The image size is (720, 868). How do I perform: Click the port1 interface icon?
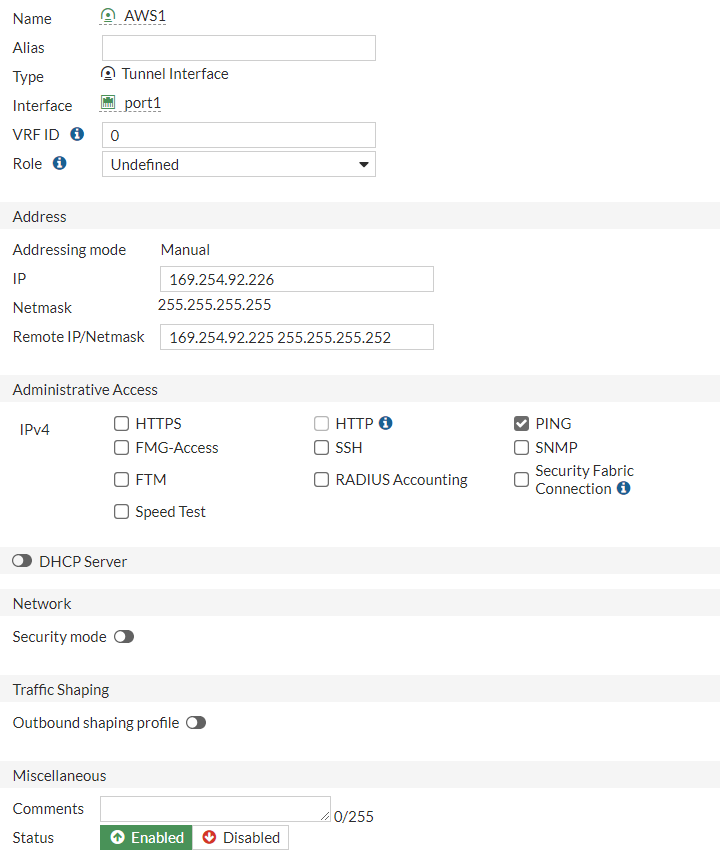pos(108,103)
